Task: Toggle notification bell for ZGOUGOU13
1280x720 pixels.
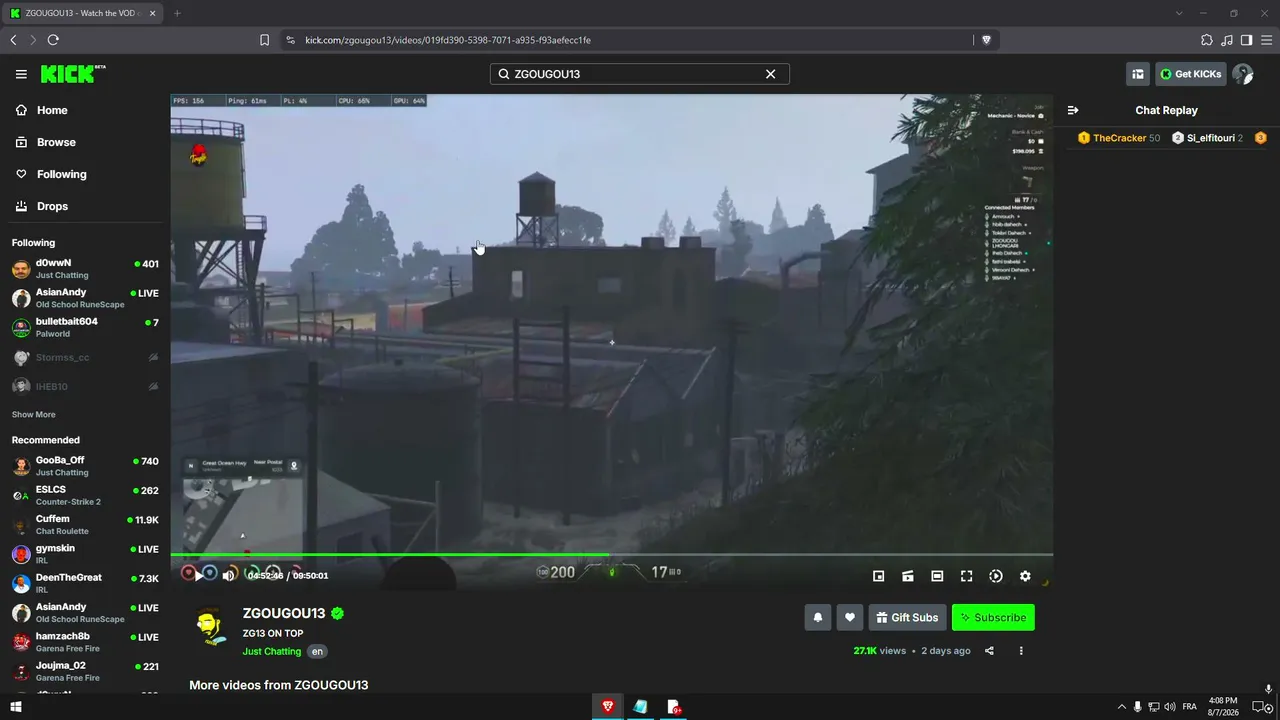Action: click(x=818, y=617)
